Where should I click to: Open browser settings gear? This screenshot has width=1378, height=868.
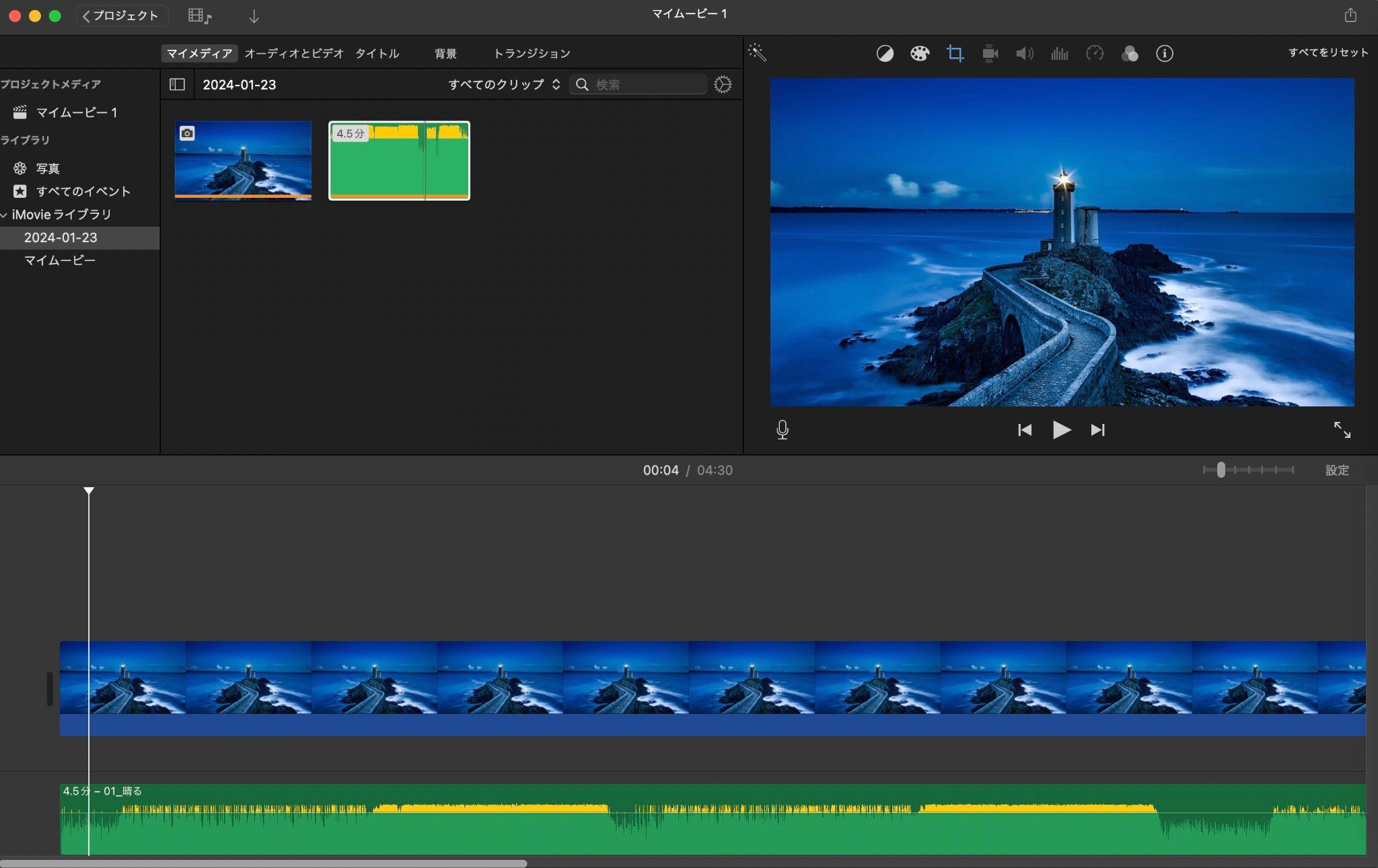(x=723, y=84)
